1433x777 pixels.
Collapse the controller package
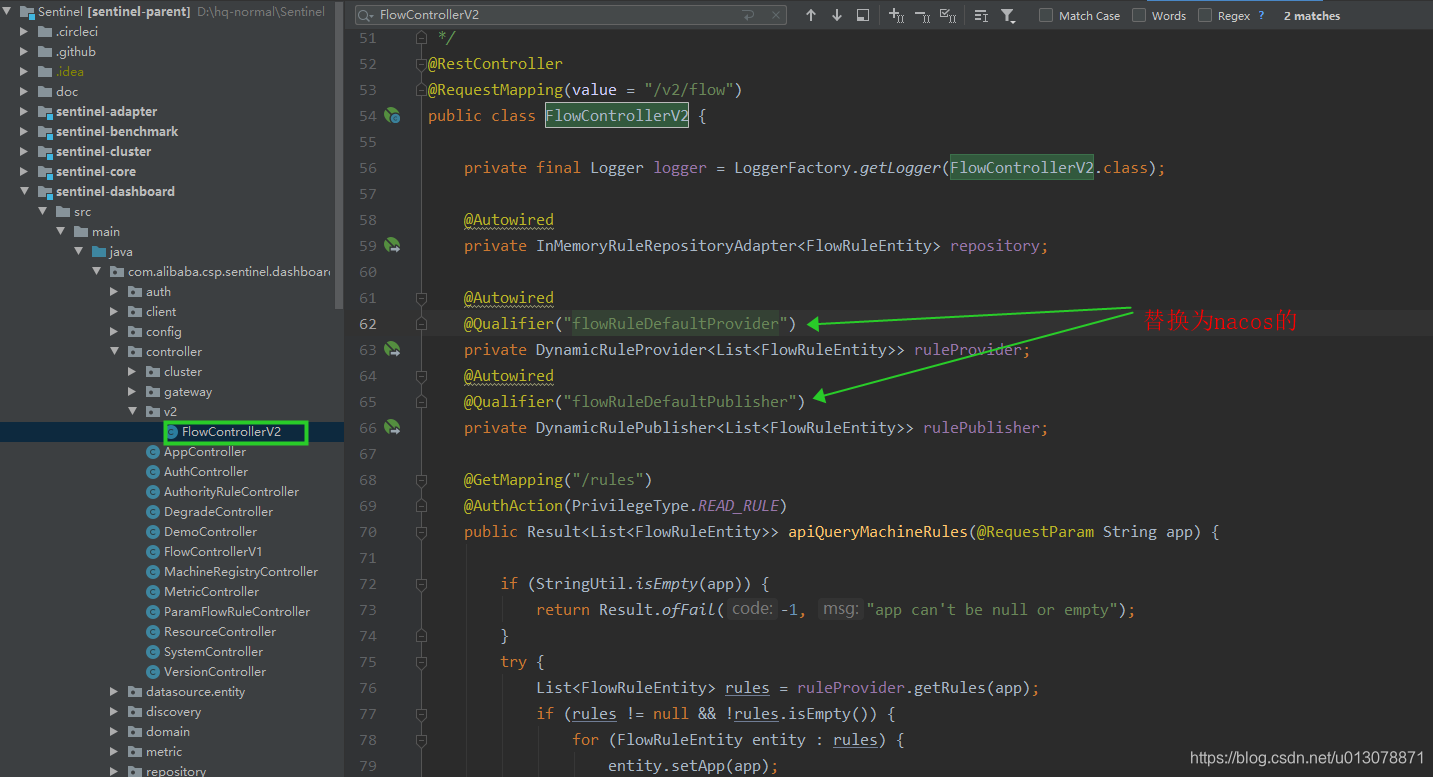pyautogui.click(x=115, y=351)
